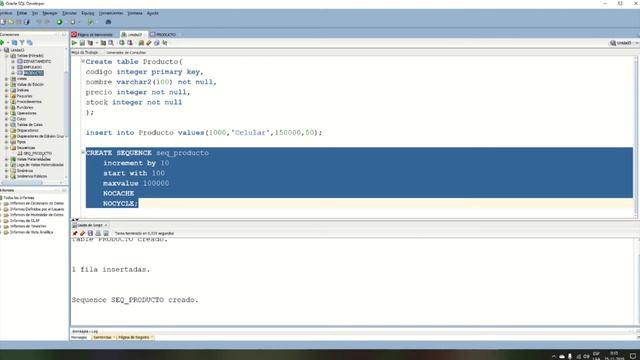Open the Editar menu
The width and height of the screenshot is (640, 360).
(x=22, y=13)
